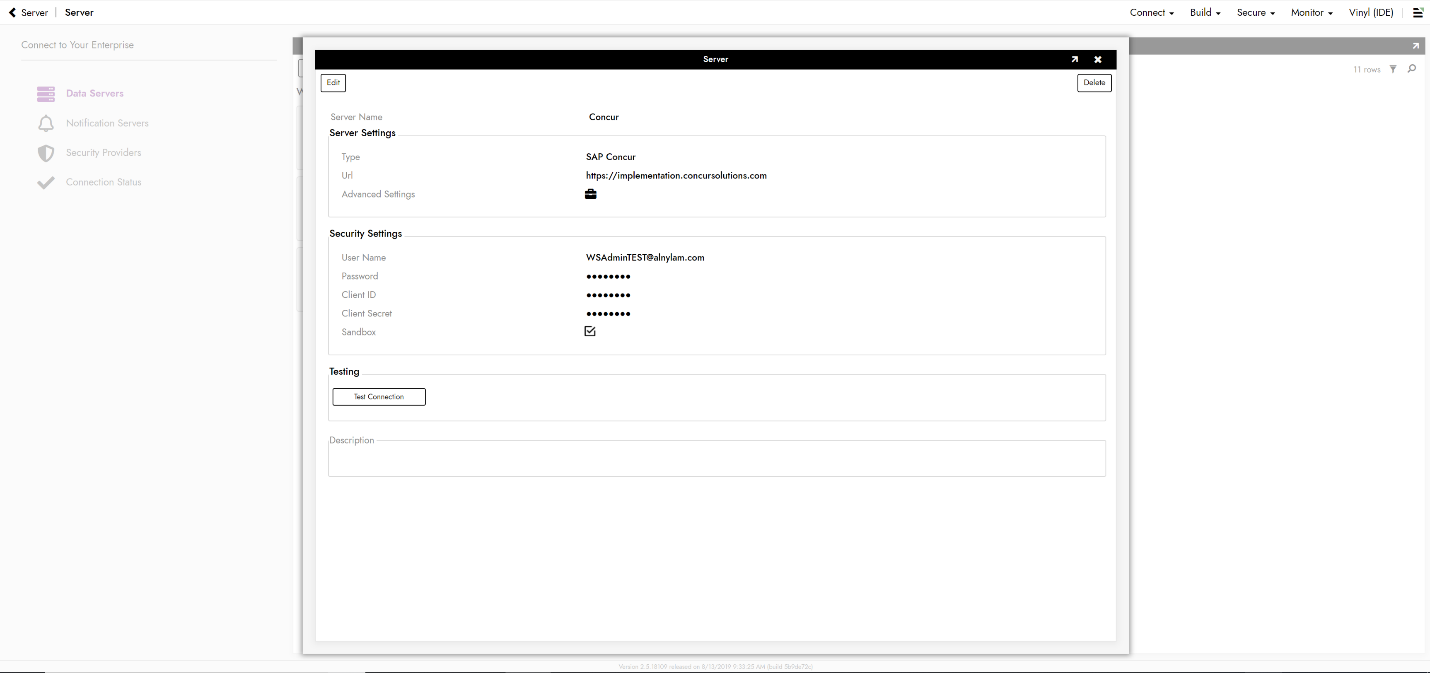Screen dimensions: 1430x673
Task: Click the Edit button
Action: pyautogui.click(x=333, y=83)
